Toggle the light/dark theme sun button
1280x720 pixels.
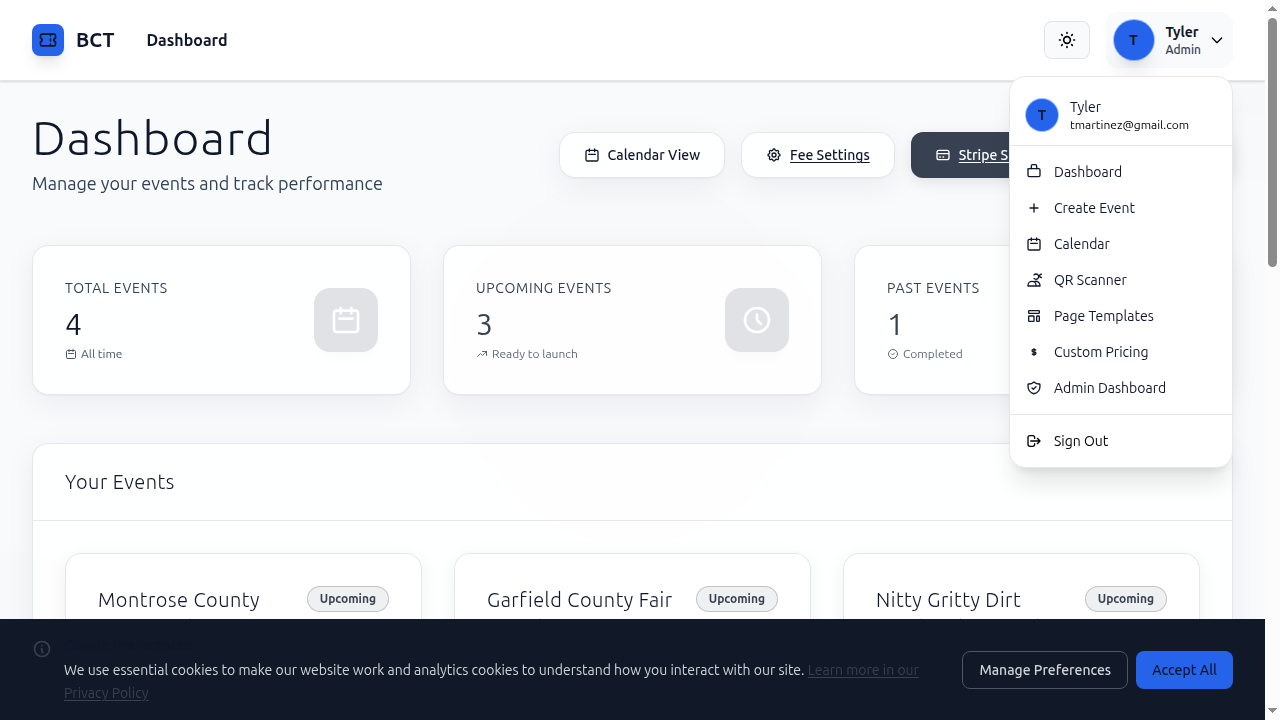(x=1067, y=40)
